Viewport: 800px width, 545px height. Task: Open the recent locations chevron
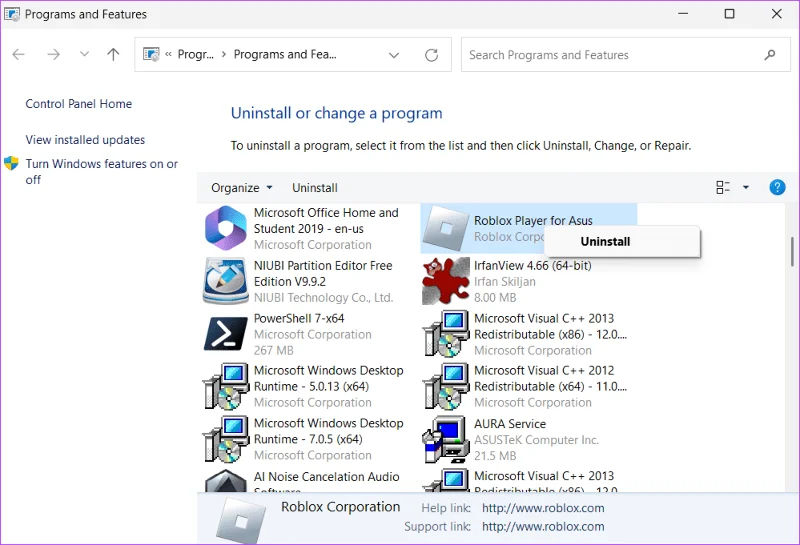(x=84, y=54)
